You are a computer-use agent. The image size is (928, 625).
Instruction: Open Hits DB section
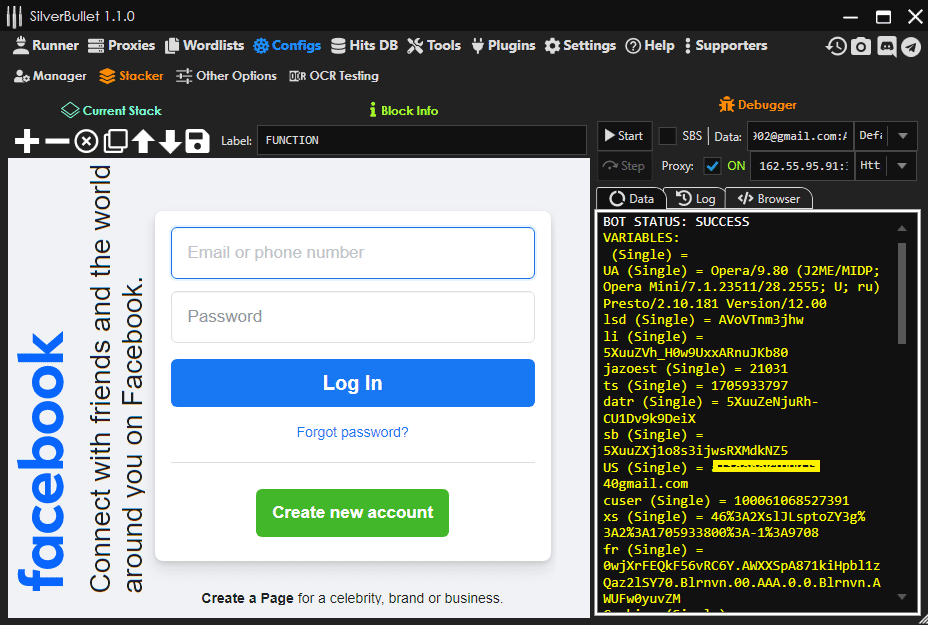pyautogui.click(x=365, y=46)
